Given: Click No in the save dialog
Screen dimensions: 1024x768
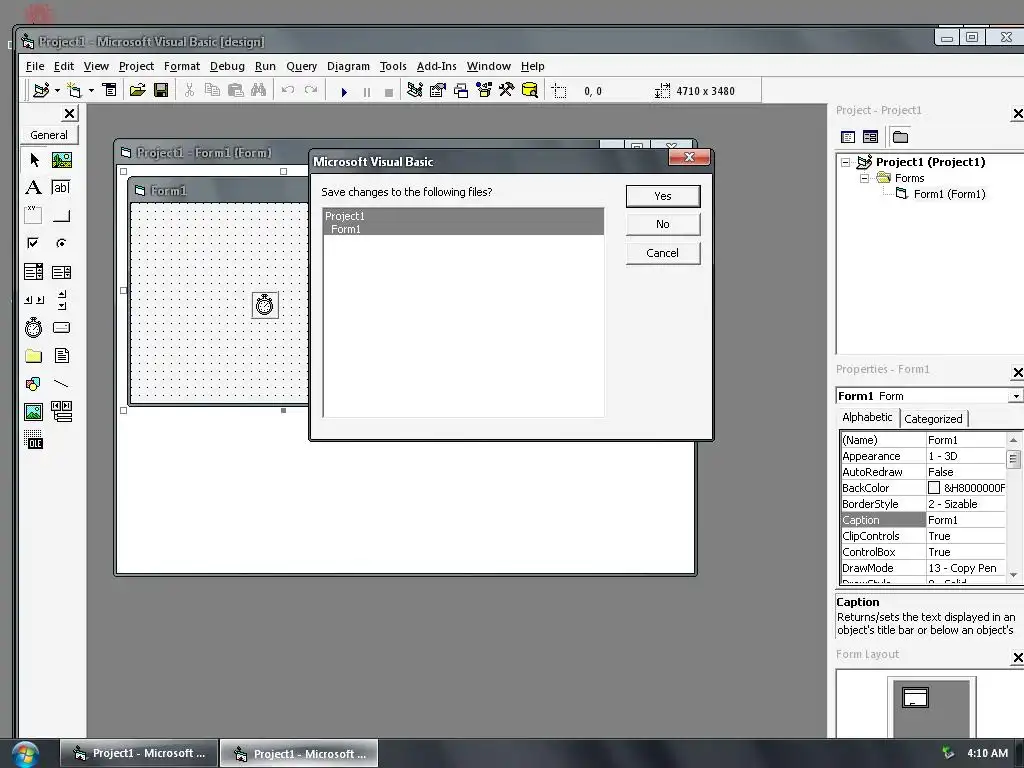Looking at the screenshot, I should point(663,224).
